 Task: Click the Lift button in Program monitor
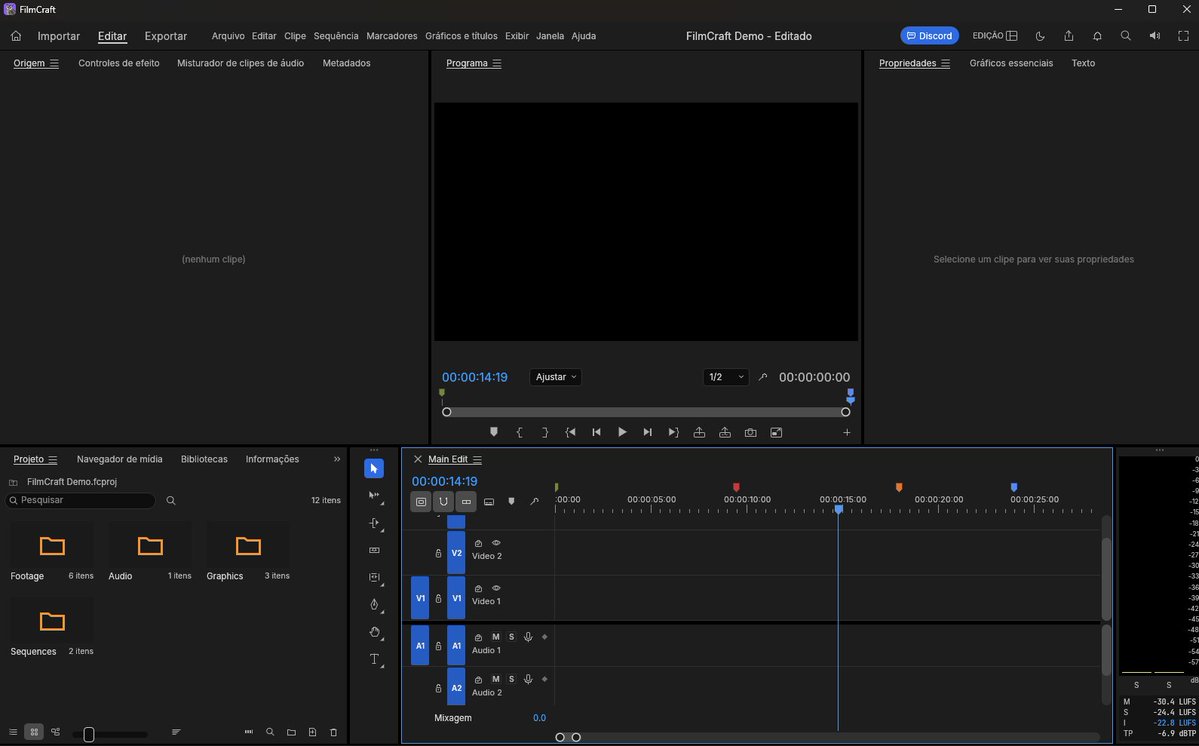699,433
